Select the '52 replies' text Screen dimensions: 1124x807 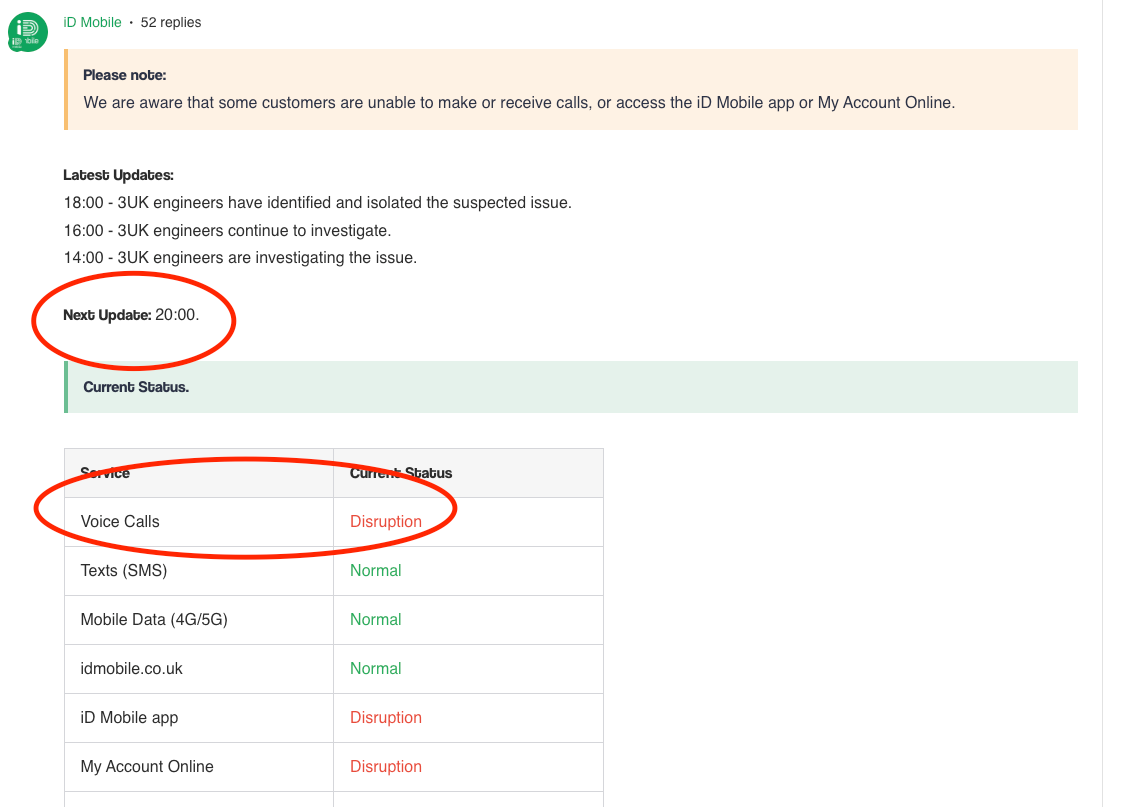(x=171, y=22)
